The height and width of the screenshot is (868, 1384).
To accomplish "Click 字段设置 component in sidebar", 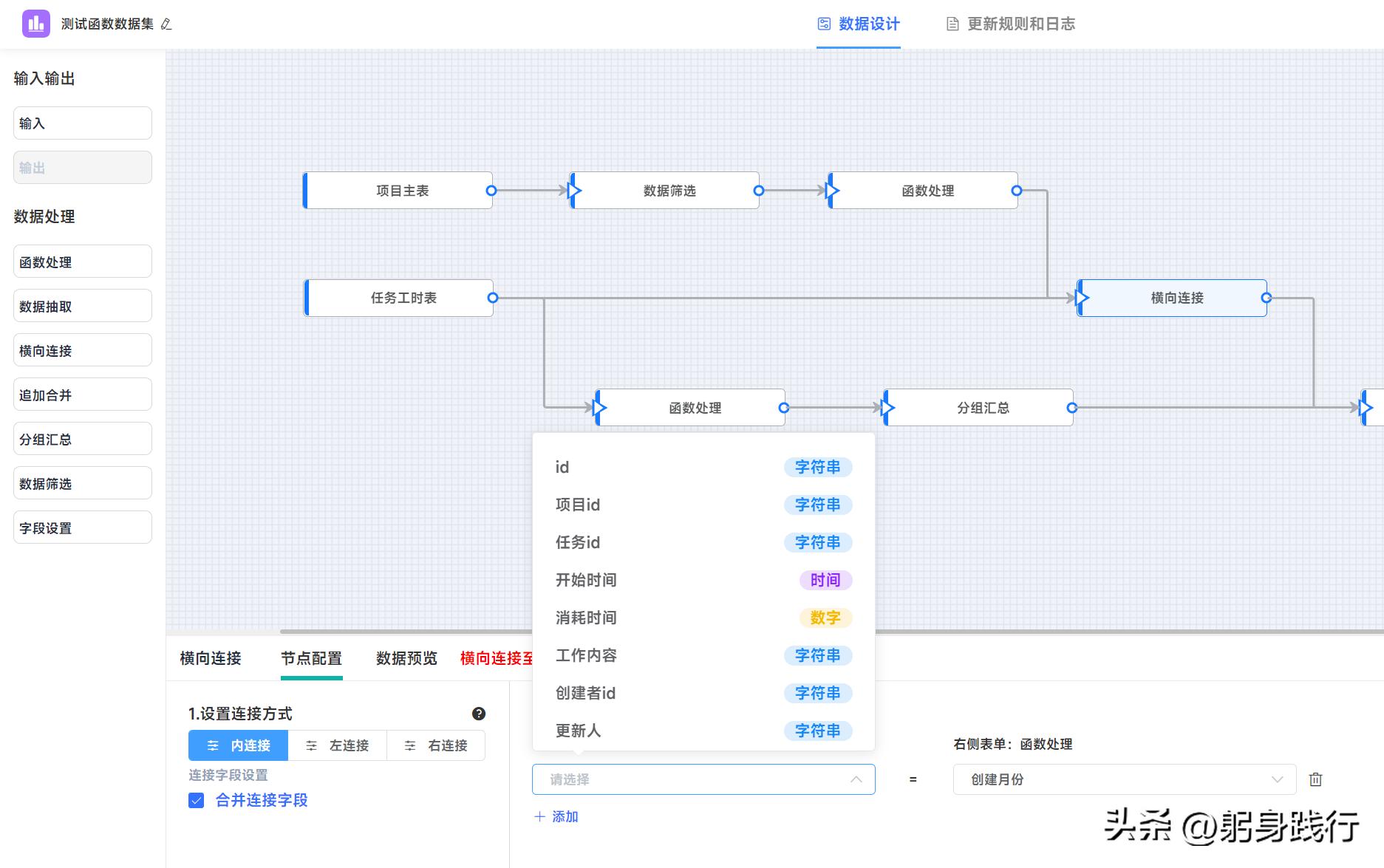I will click(x=83, y=527).
